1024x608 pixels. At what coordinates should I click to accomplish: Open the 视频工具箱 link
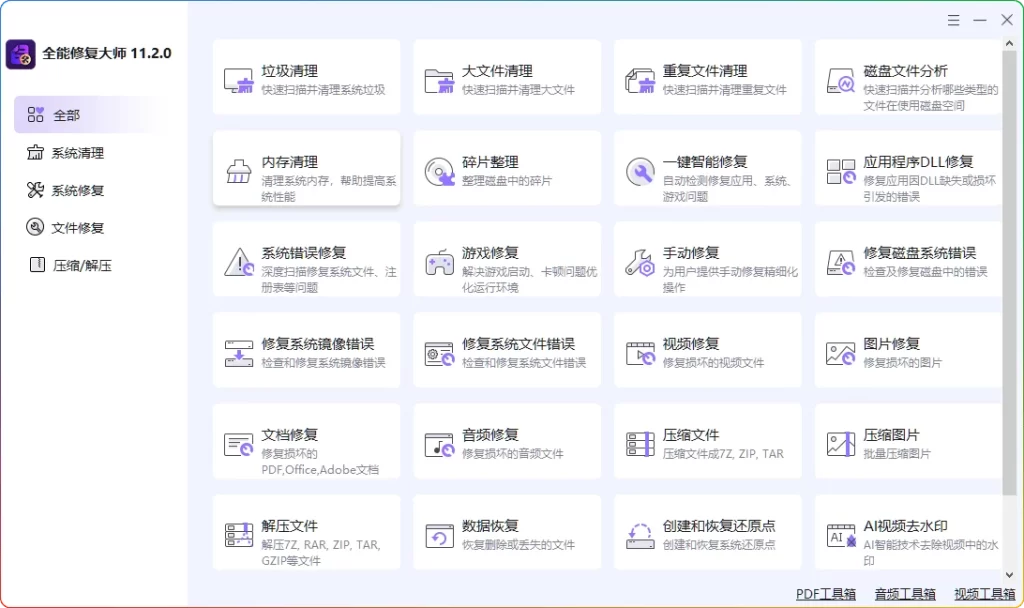tap(985, 593)
